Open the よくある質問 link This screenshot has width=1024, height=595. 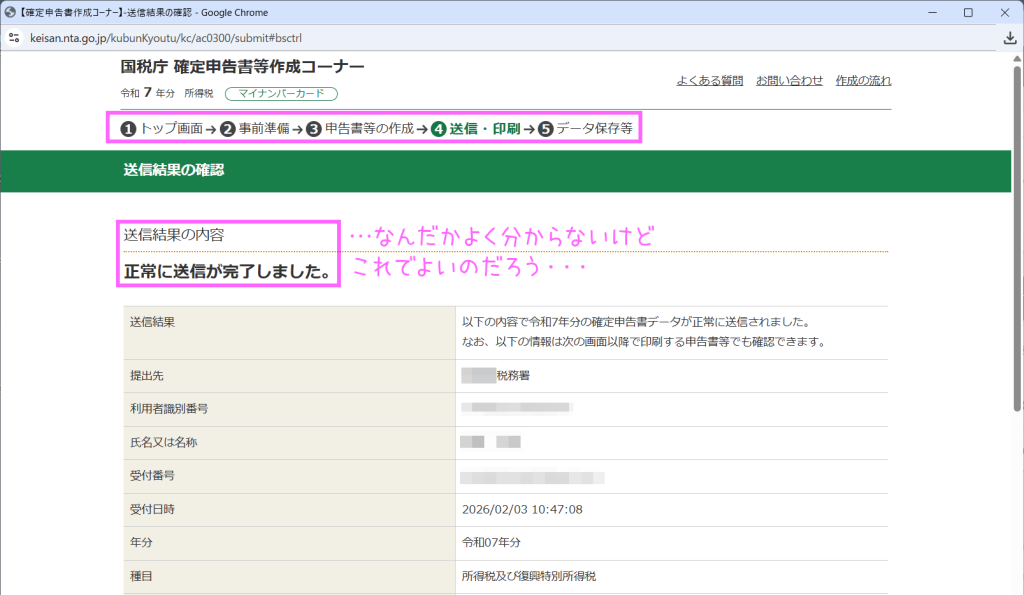point(709,80)
